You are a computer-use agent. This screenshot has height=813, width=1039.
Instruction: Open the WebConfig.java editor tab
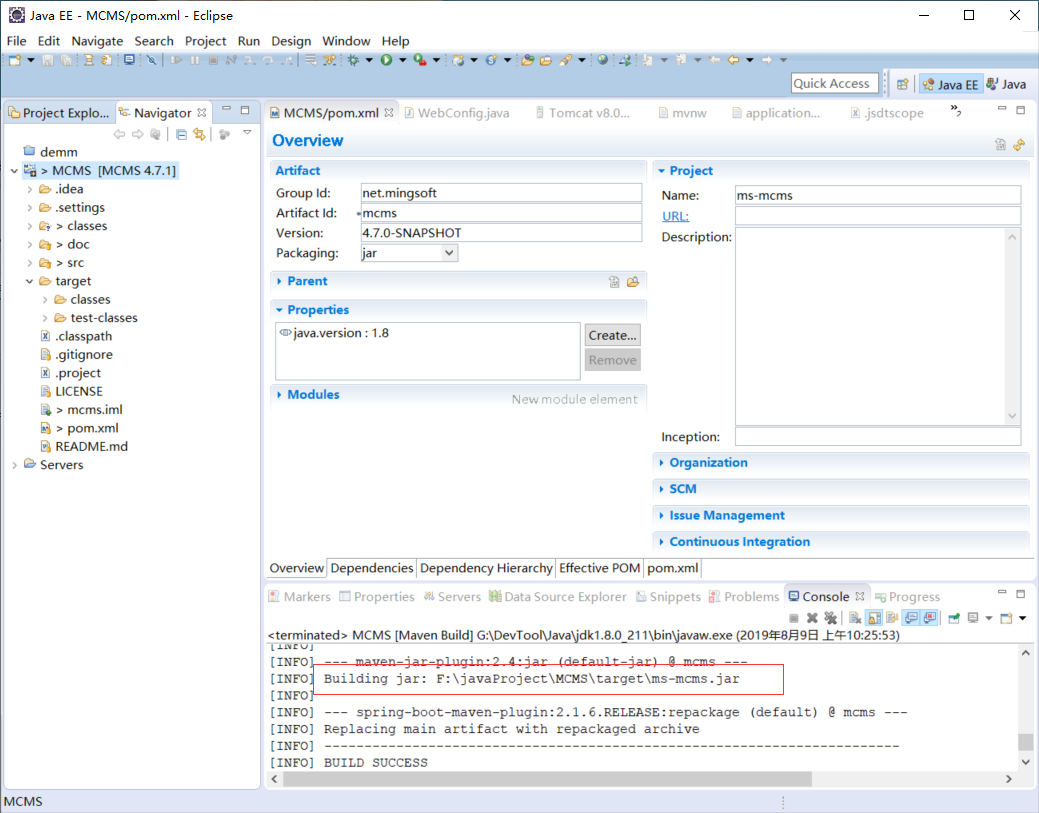coord(457,113)
